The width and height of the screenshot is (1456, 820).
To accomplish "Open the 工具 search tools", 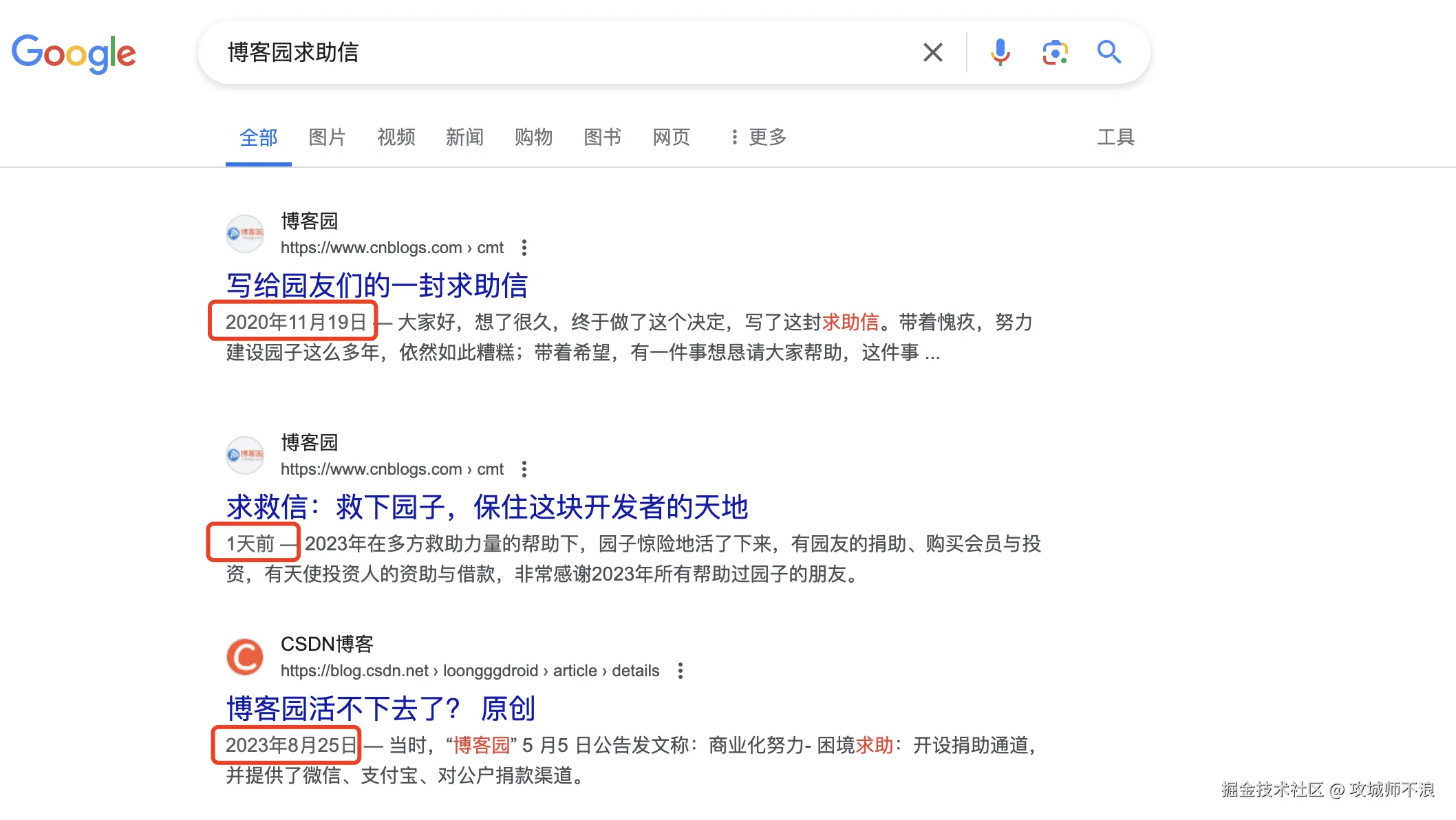I will pyautogui.click(x=1115, y=138).
